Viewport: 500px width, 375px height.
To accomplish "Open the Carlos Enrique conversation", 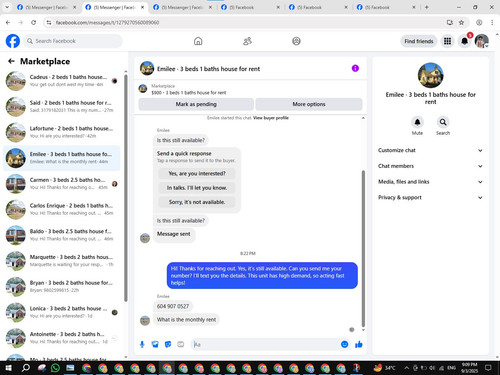I will [62, 209].
